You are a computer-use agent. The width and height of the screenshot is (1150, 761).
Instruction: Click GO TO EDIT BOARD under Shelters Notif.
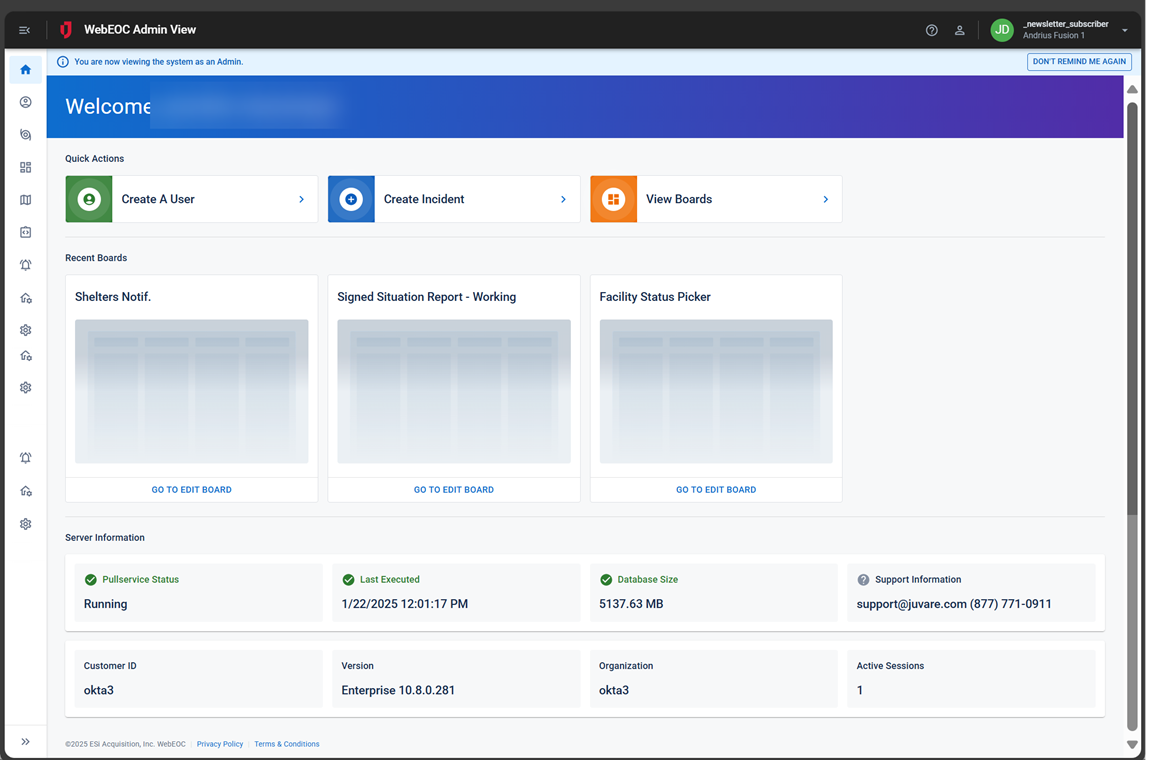(191, 489)
